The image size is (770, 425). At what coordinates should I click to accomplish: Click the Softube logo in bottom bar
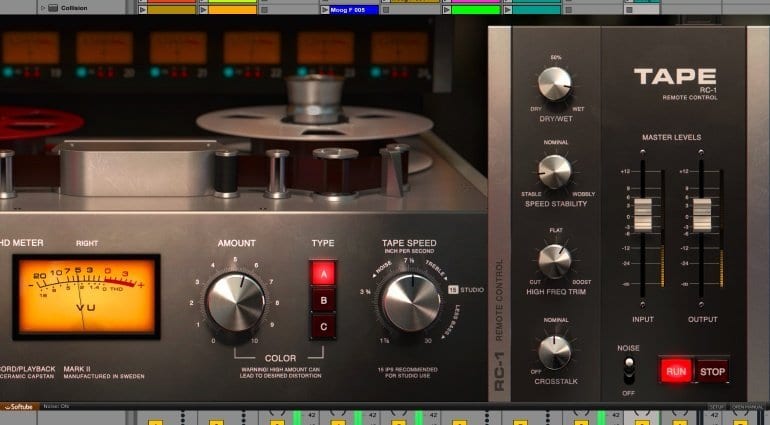pyautogui.click(x=20, y=407)
